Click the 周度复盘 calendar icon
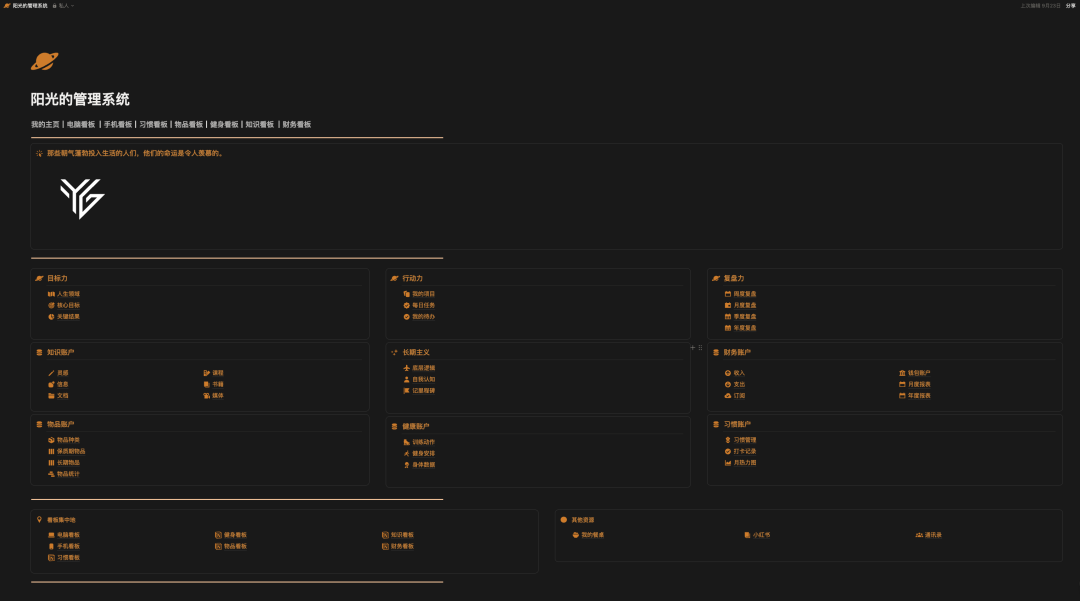 (728, 294)
